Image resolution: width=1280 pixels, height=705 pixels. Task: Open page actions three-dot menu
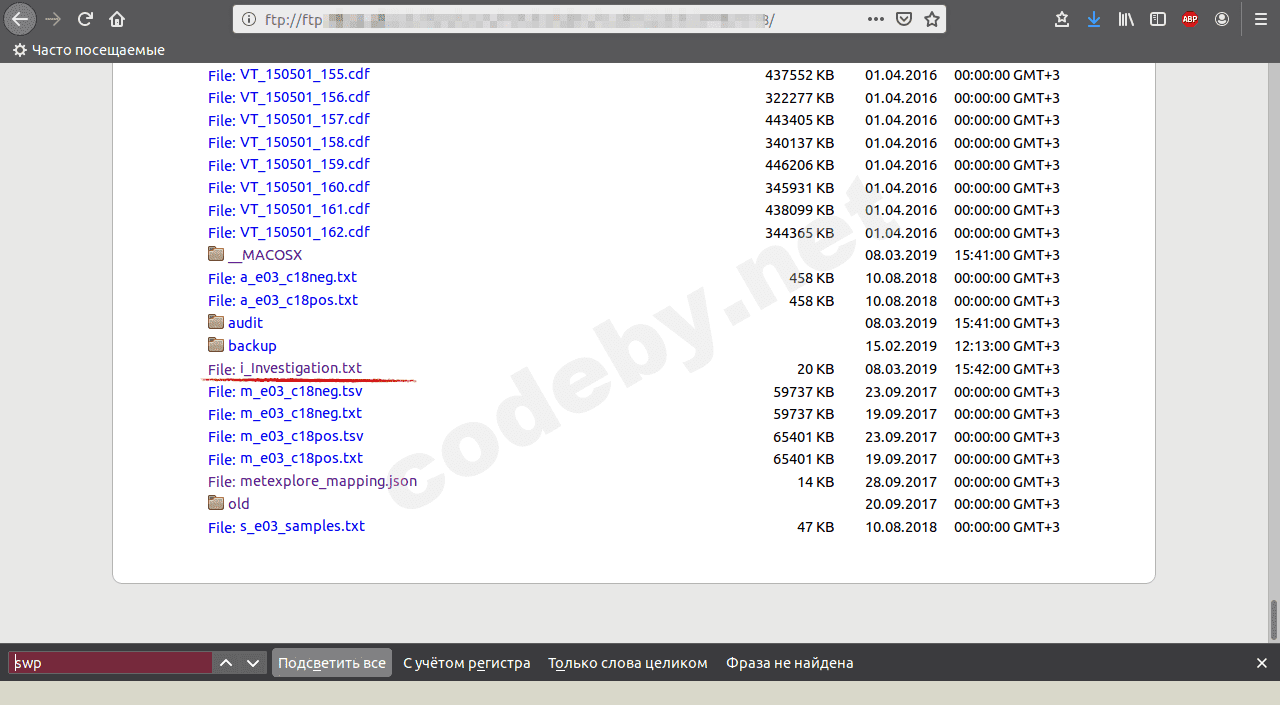click(876, 19)
